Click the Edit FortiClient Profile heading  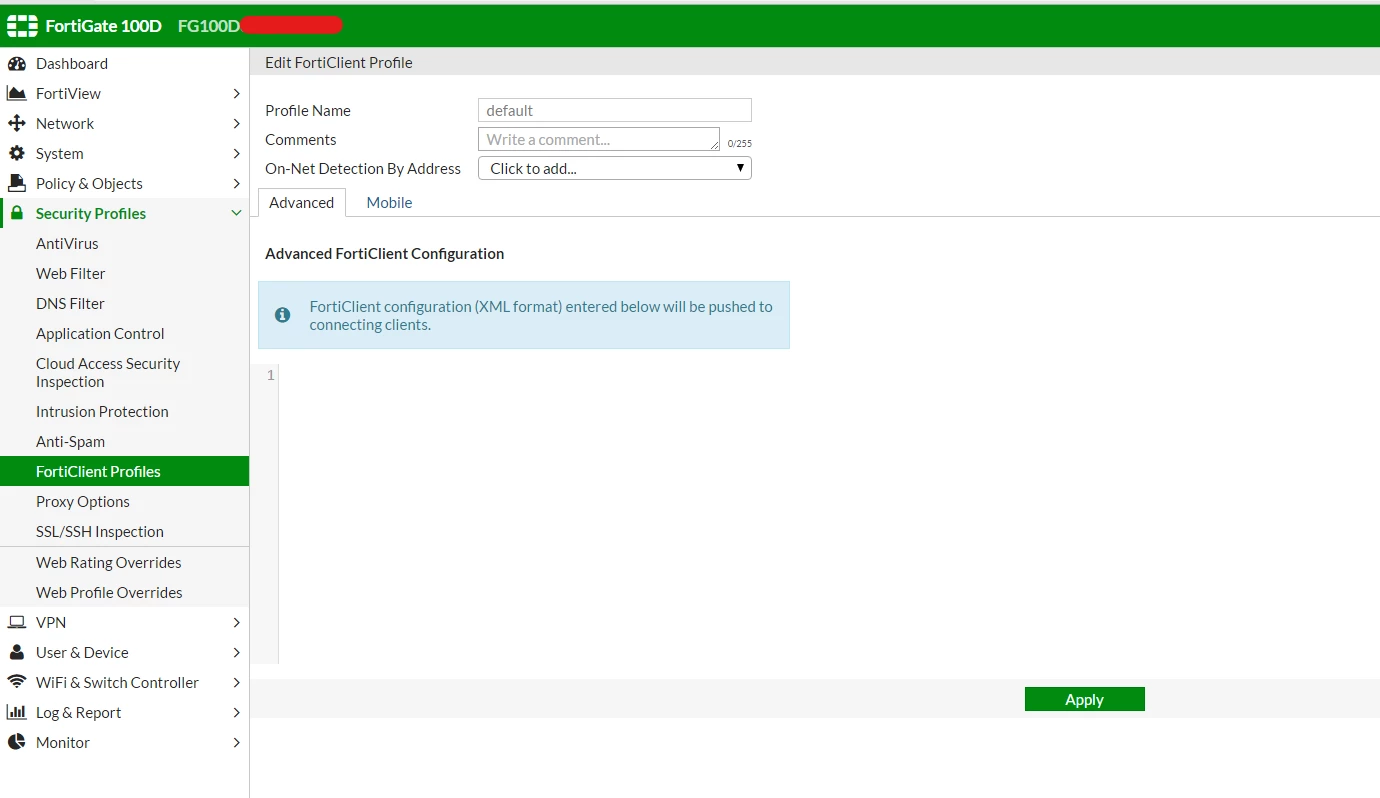[x=339, y=62]
